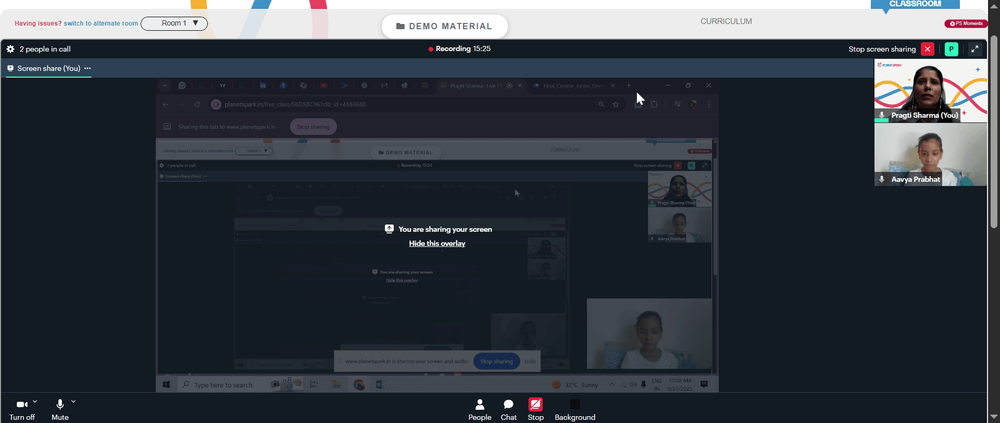The width and height of the screenshot is (1000, 423).
Task: Click File Explorer icon in preview taskbar
Action: pos(336,385)
